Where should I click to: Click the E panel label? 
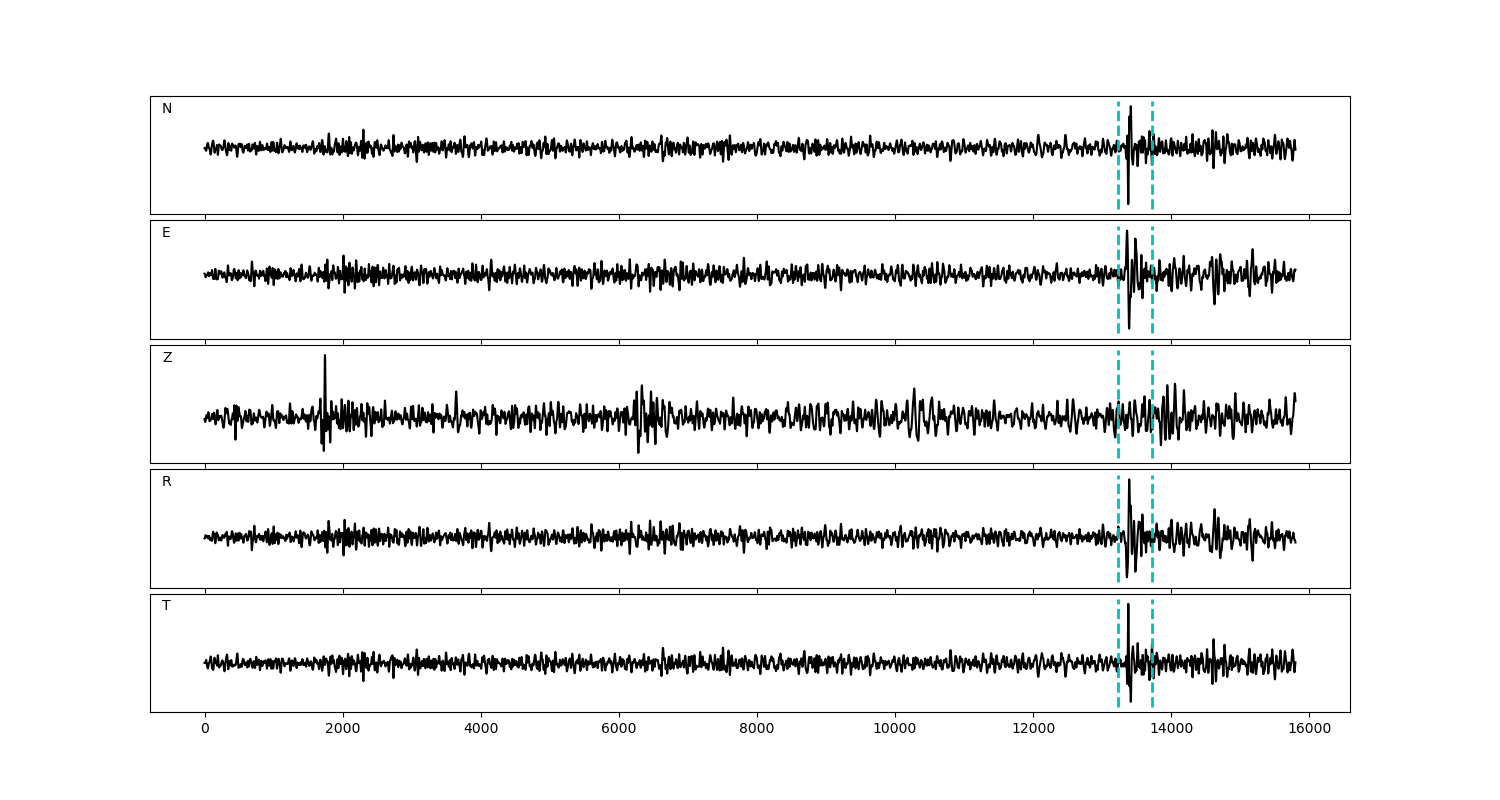point(166,233)
